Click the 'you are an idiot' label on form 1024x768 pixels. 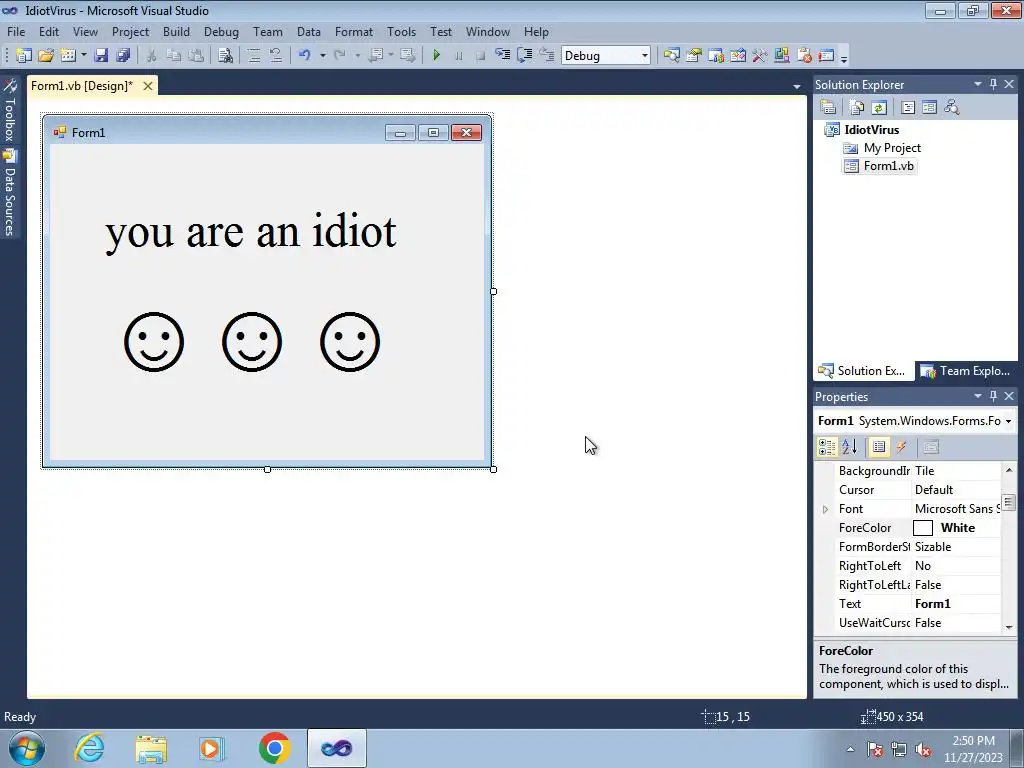(251, 231)
